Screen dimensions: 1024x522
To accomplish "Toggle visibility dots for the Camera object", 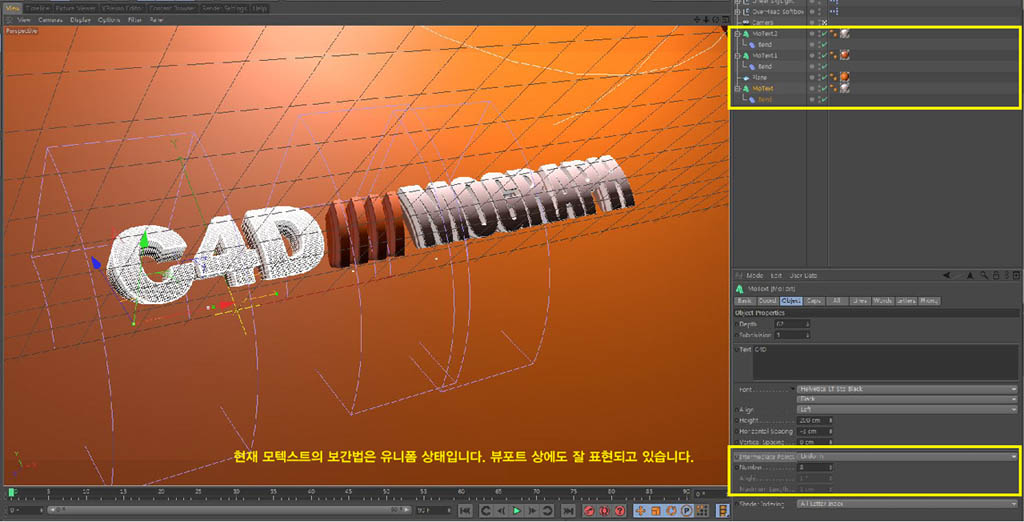I will tap(819, 22).
